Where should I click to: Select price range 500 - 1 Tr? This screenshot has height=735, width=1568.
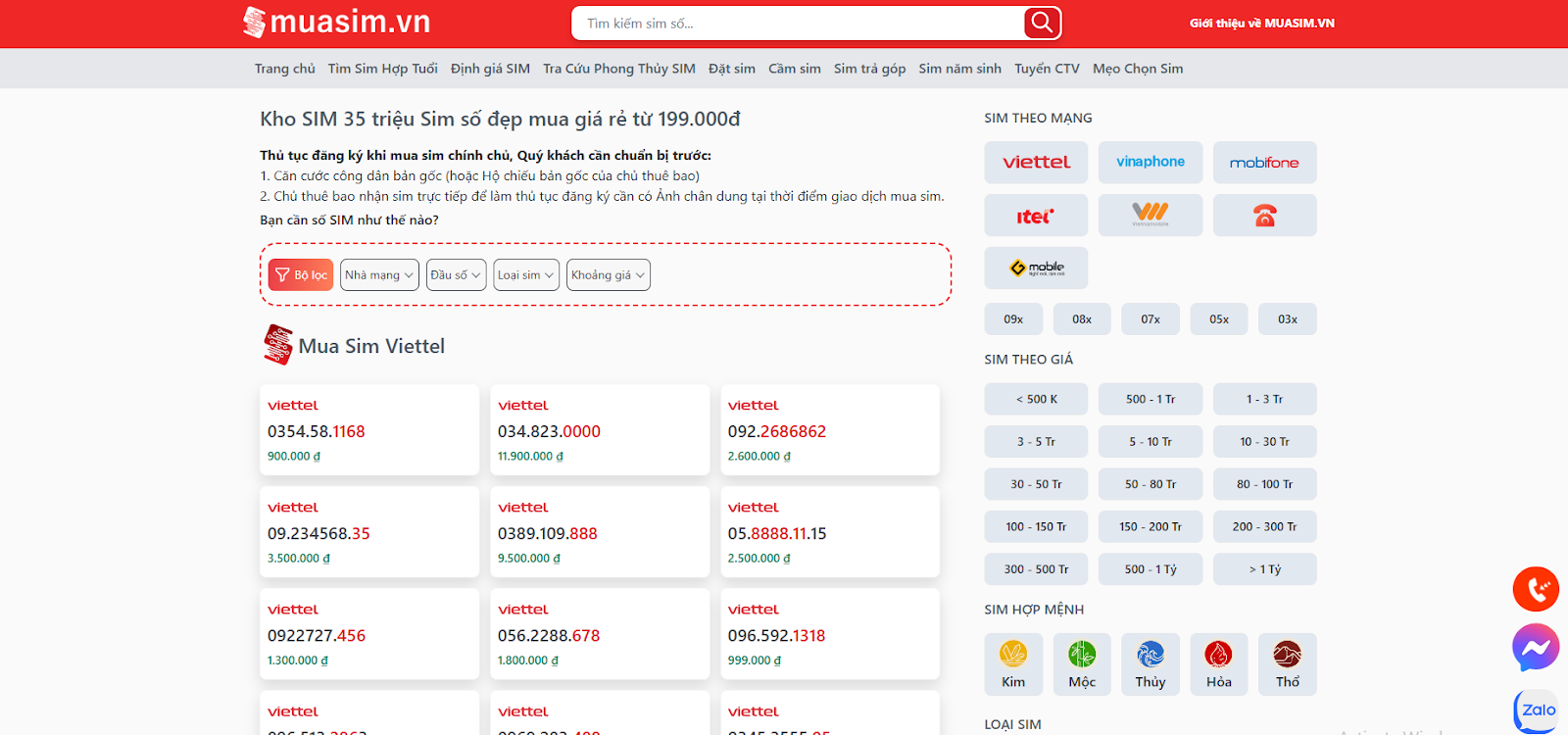pyautogui.click(x=1151, y=399)
